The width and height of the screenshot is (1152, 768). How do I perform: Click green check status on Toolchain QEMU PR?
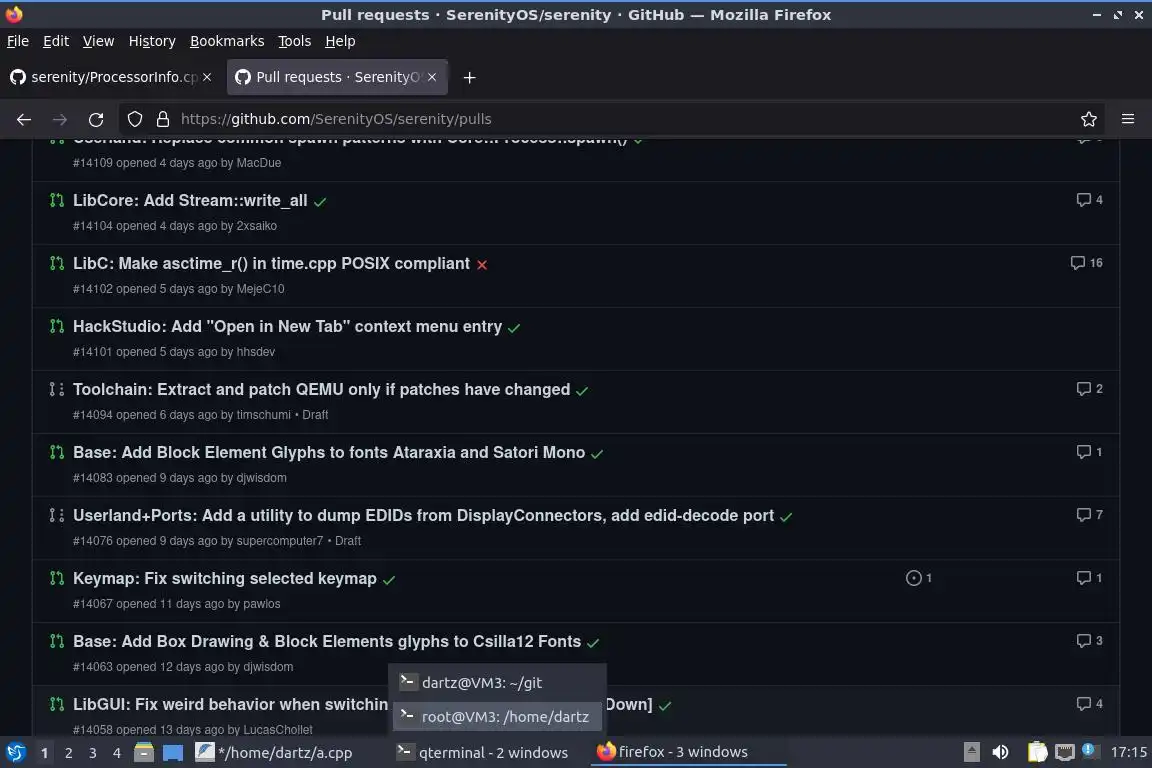(x=582, y=391)
